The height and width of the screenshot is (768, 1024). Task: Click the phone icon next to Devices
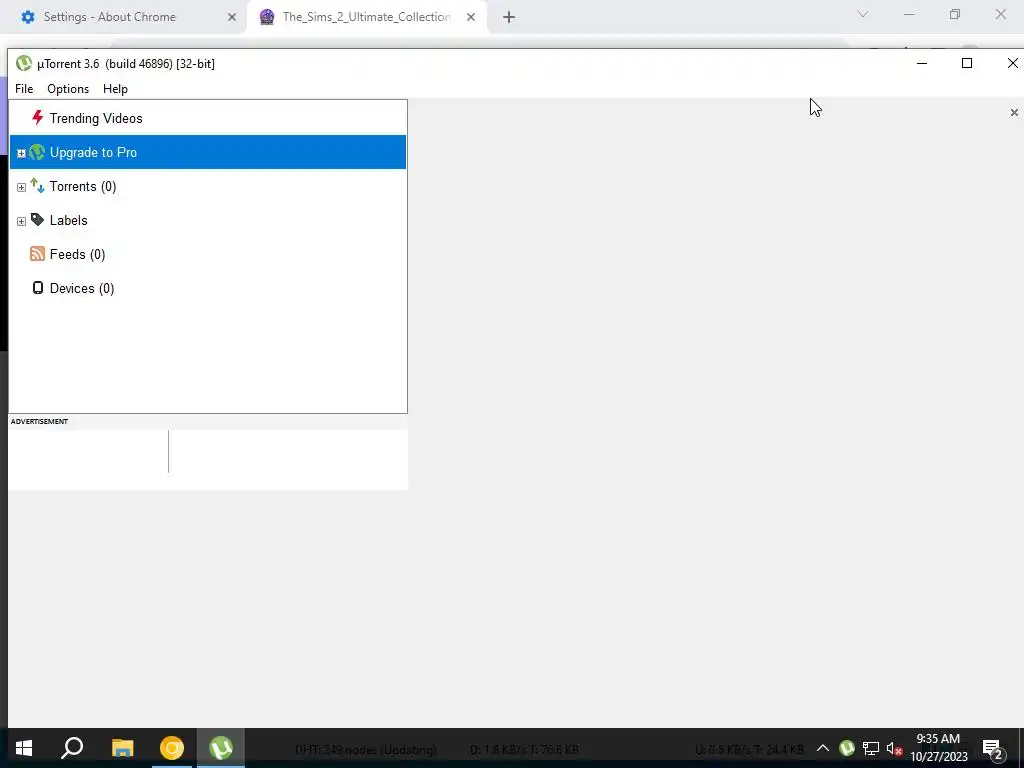pos(38,288)
